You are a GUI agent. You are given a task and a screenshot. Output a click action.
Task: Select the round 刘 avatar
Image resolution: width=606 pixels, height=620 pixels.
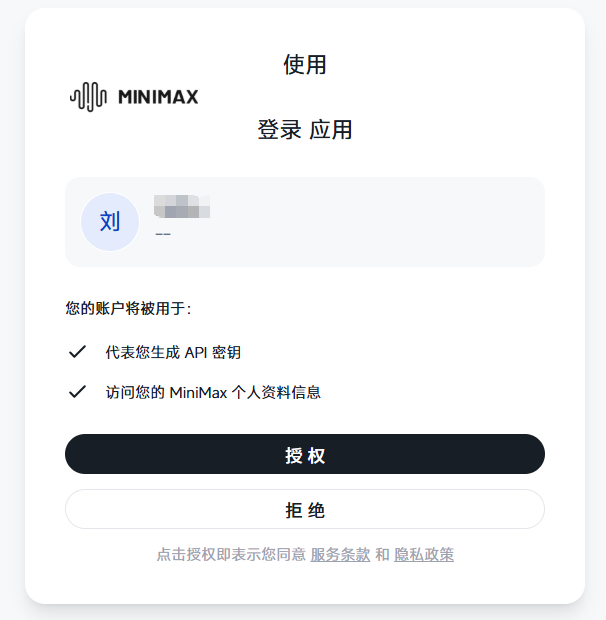click(110, 222)
